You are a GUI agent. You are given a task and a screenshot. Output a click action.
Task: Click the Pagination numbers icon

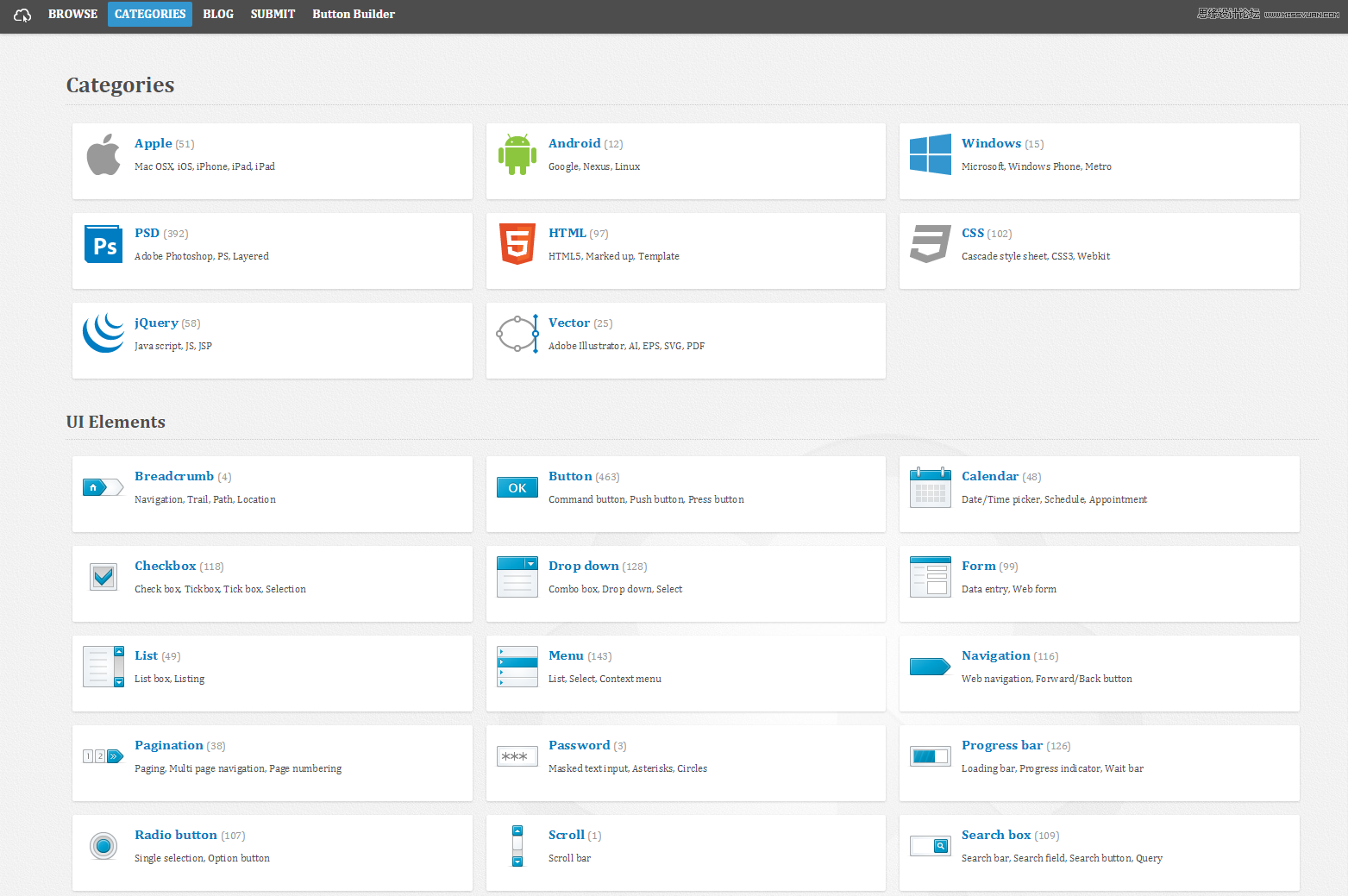coord(103,756)
